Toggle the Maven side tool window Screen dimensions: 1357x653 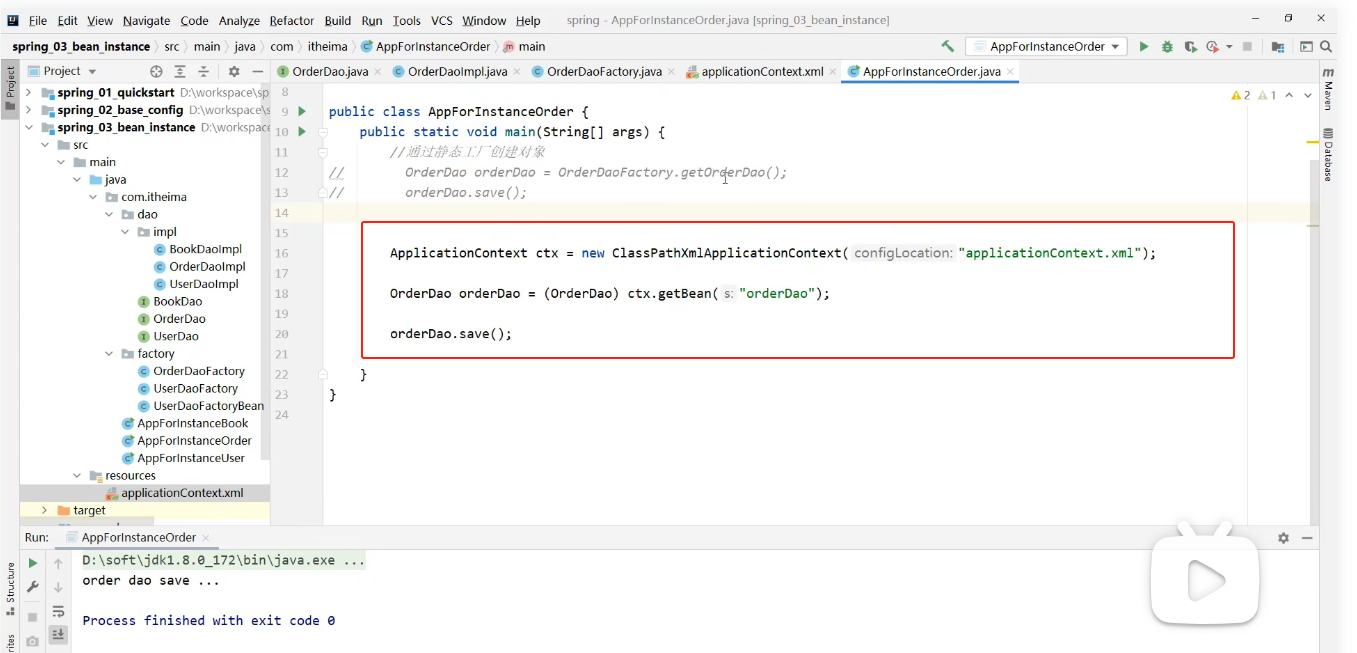pyautogui.click(x=1328, y=90)
